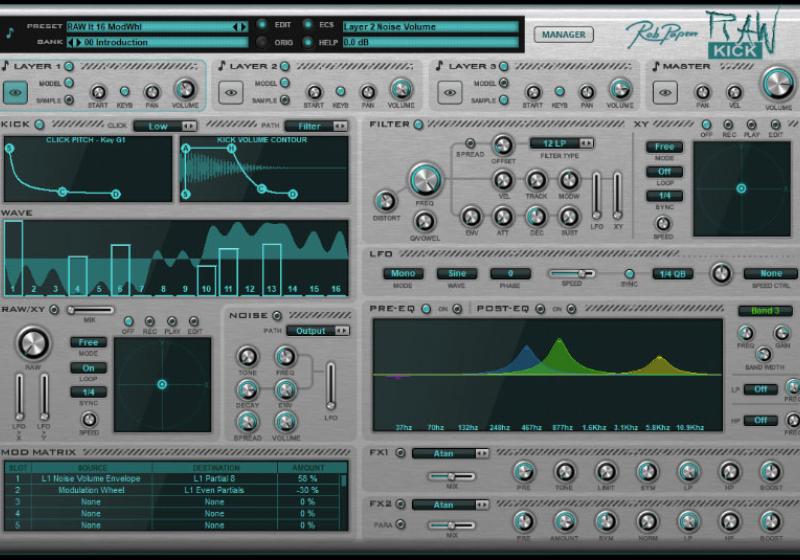Select the Help mode LED
Image resolution: width=800 pixels, height=560 pixels.
pos(308,42)
